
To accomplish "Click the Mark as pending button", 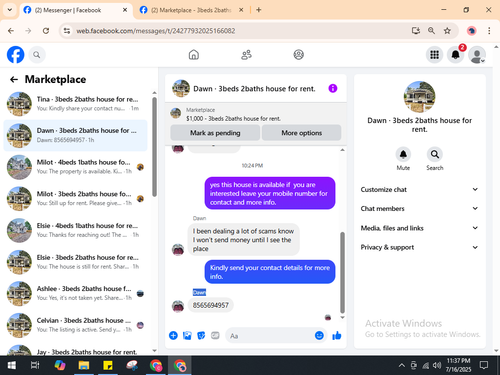I will coord(215,133).
